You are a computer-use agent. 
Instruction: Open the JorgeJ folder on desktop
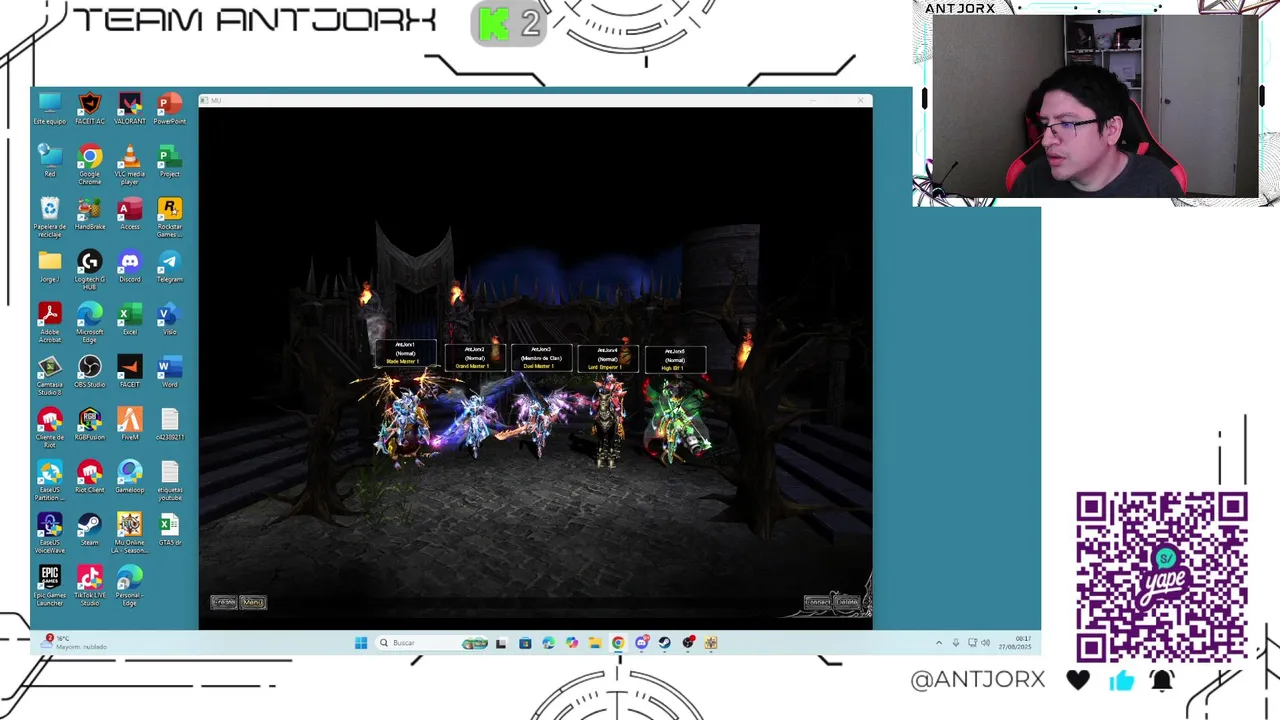[x=50, y=267]
